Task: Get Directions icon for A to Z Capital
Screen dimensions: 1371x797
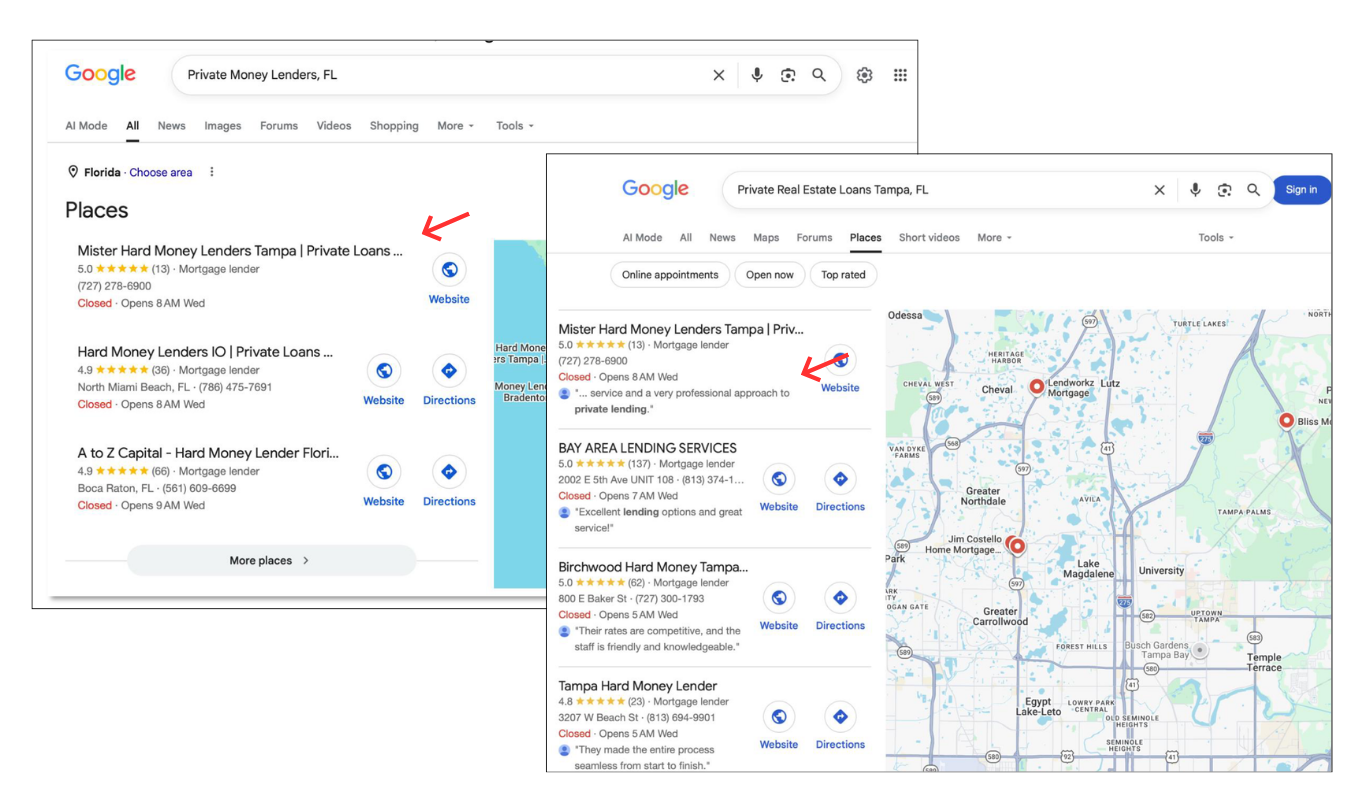Action: click(449, 471)
